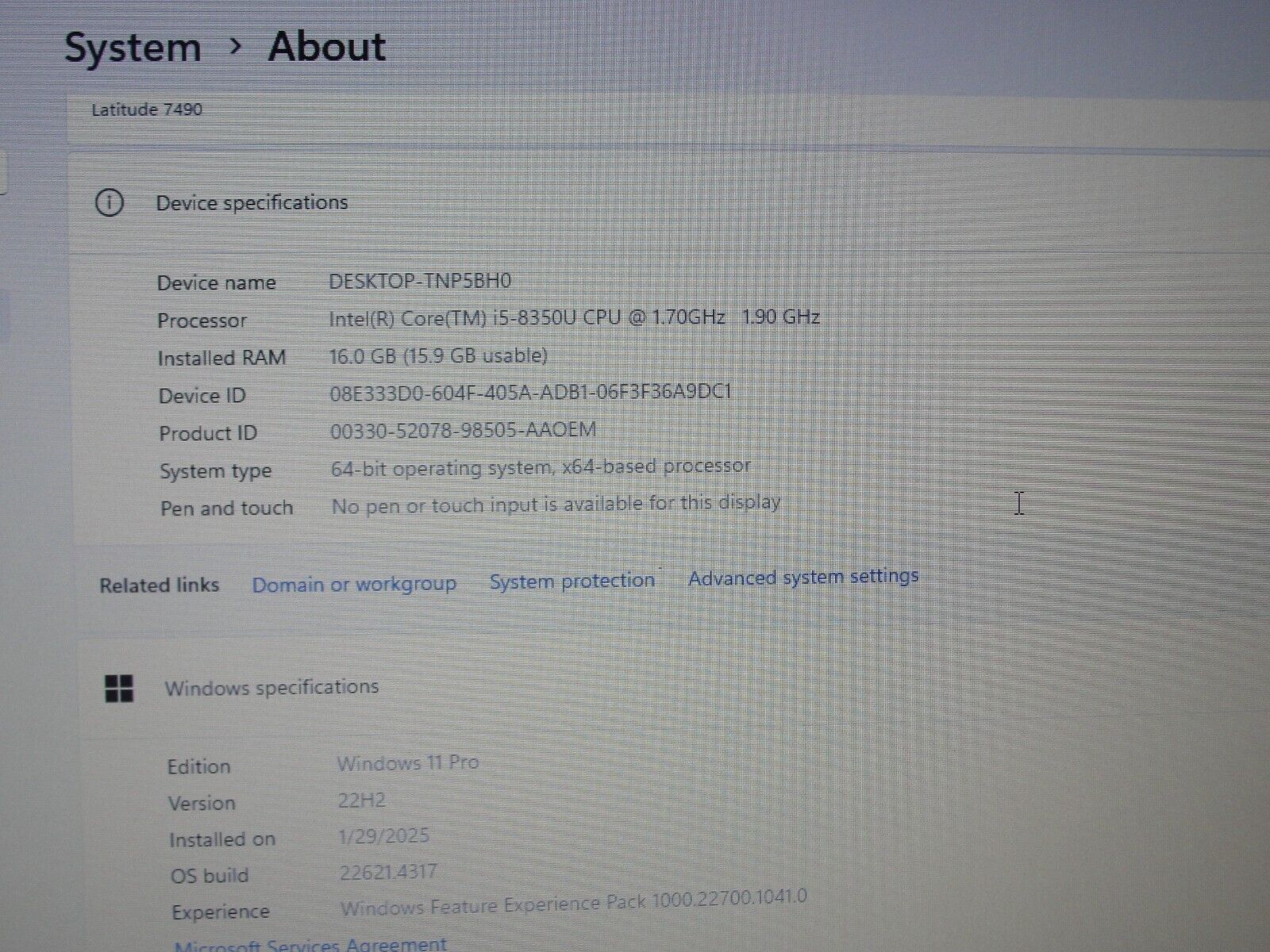Click the breadcrumb chevron after System

tap(235, 47)
